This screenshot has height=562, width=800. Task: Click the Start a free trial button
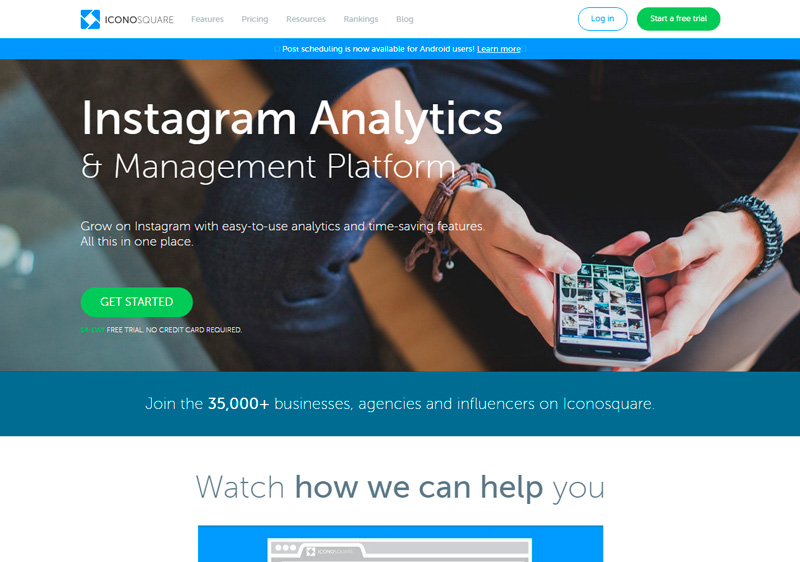tap(679, 19)
